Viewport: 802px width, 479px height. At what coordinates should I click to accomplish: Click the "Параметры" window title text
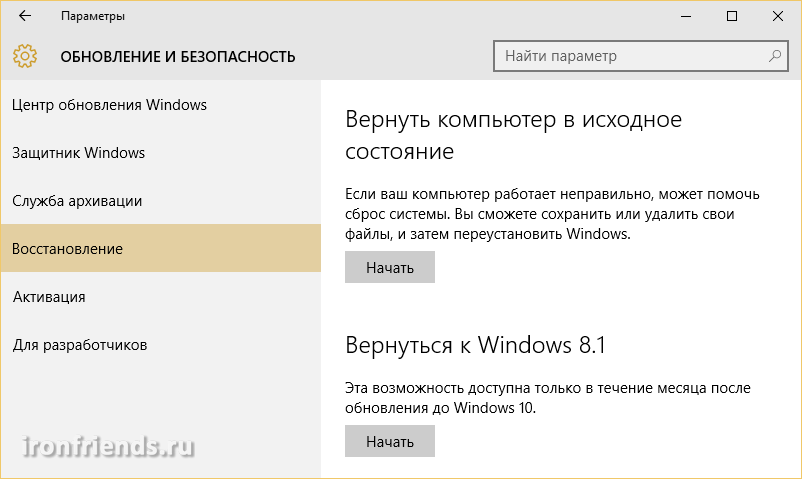click(93, 17)
